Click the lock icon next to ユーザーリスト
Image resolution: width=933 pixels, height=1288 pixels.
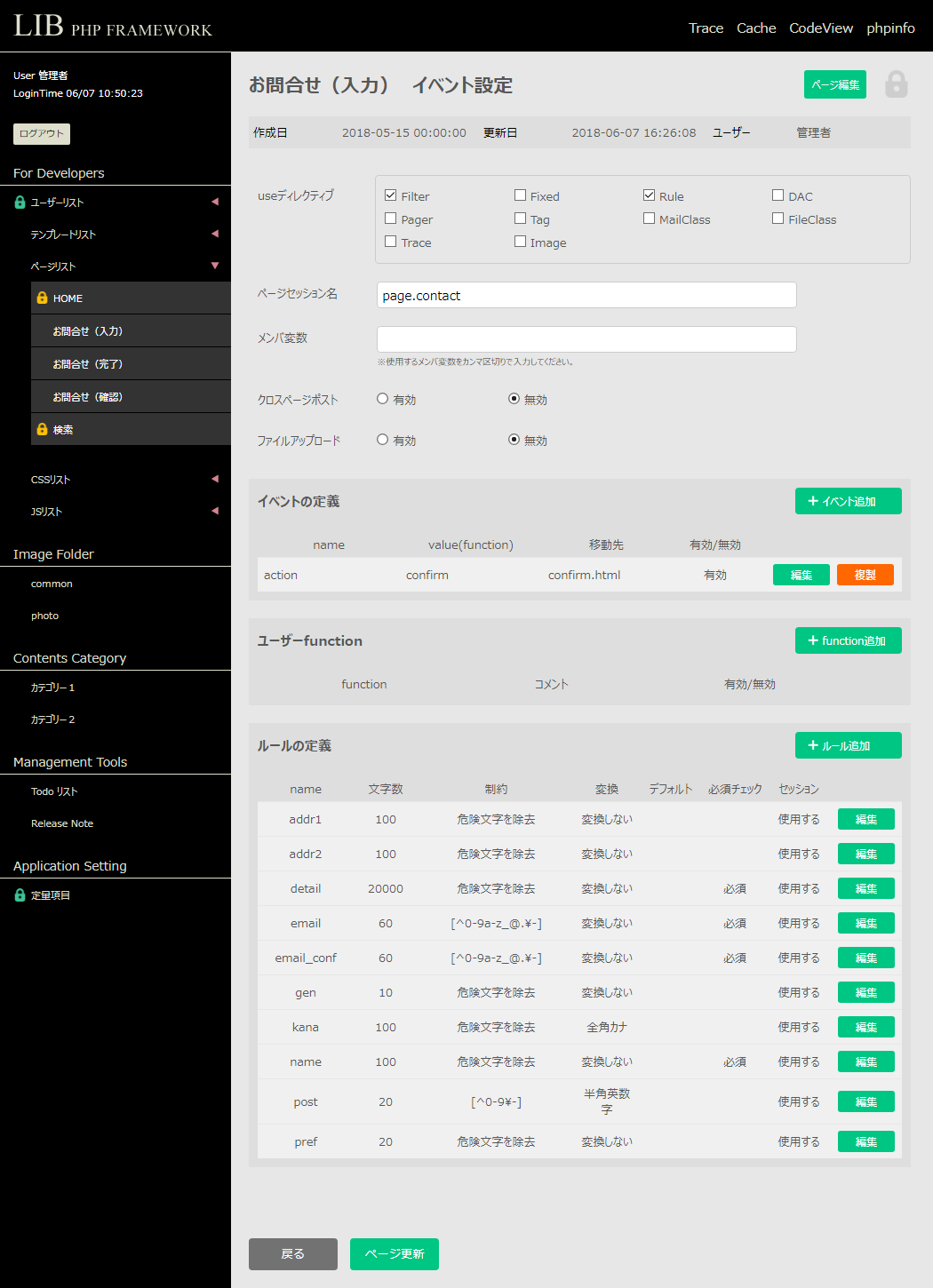pyautogui.click(x=20, y=203)
